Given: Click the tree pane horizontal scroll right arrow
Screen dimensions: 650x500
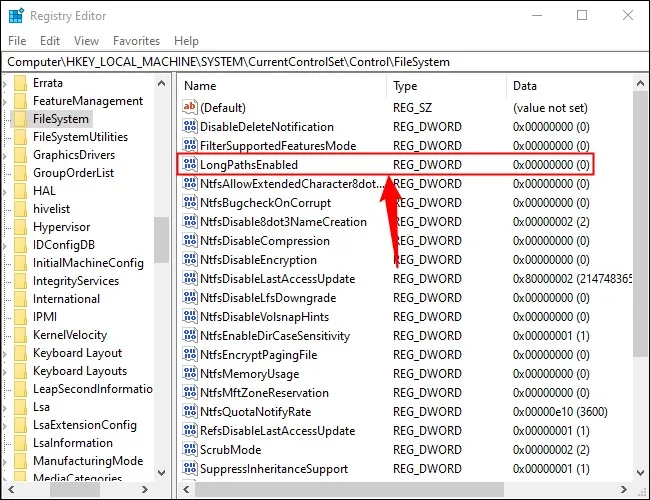Looking at the screenshot, I should (x=145, y=490).
